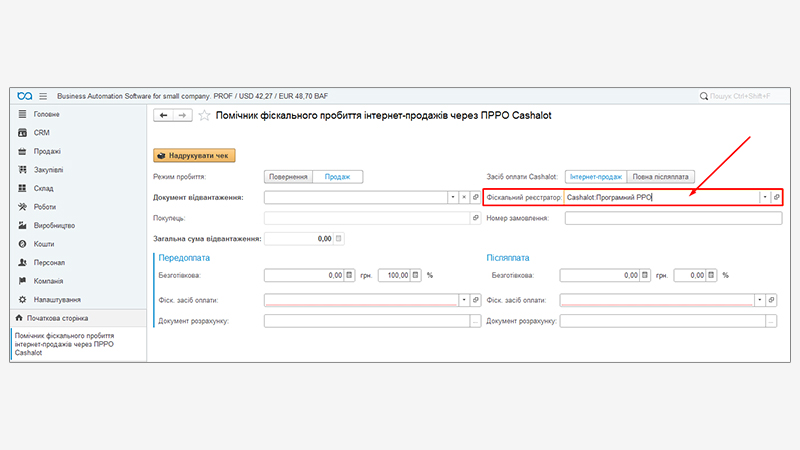This screenshot has height=450, width=800.
Task: Open link icon of Фіскальний реєстратор field
Action: (776, 198)
